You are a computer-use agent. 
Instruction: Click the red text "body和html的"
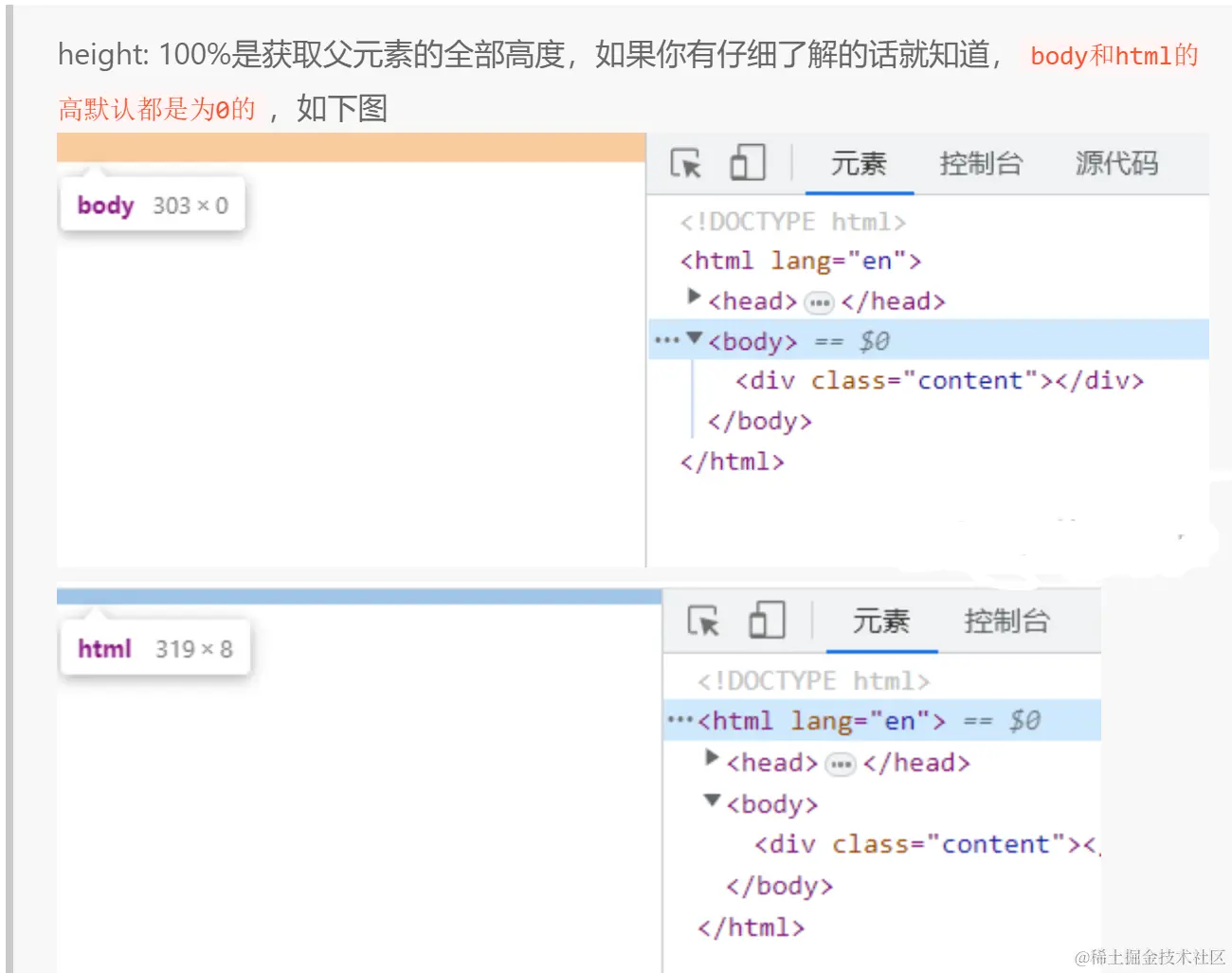point(1114,56)
